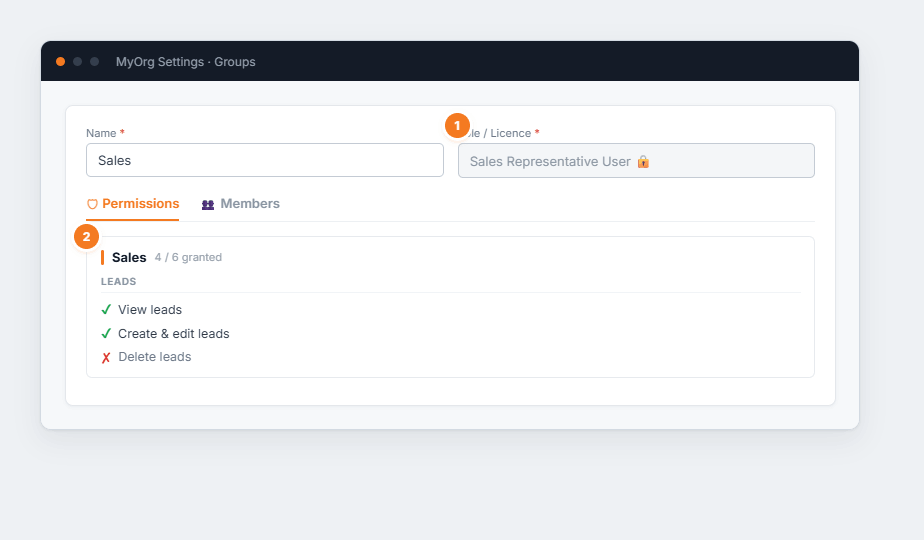Viewport: 924px width, 540px height.
Task: Click the 'Delete leads' text
Action: 154,357
